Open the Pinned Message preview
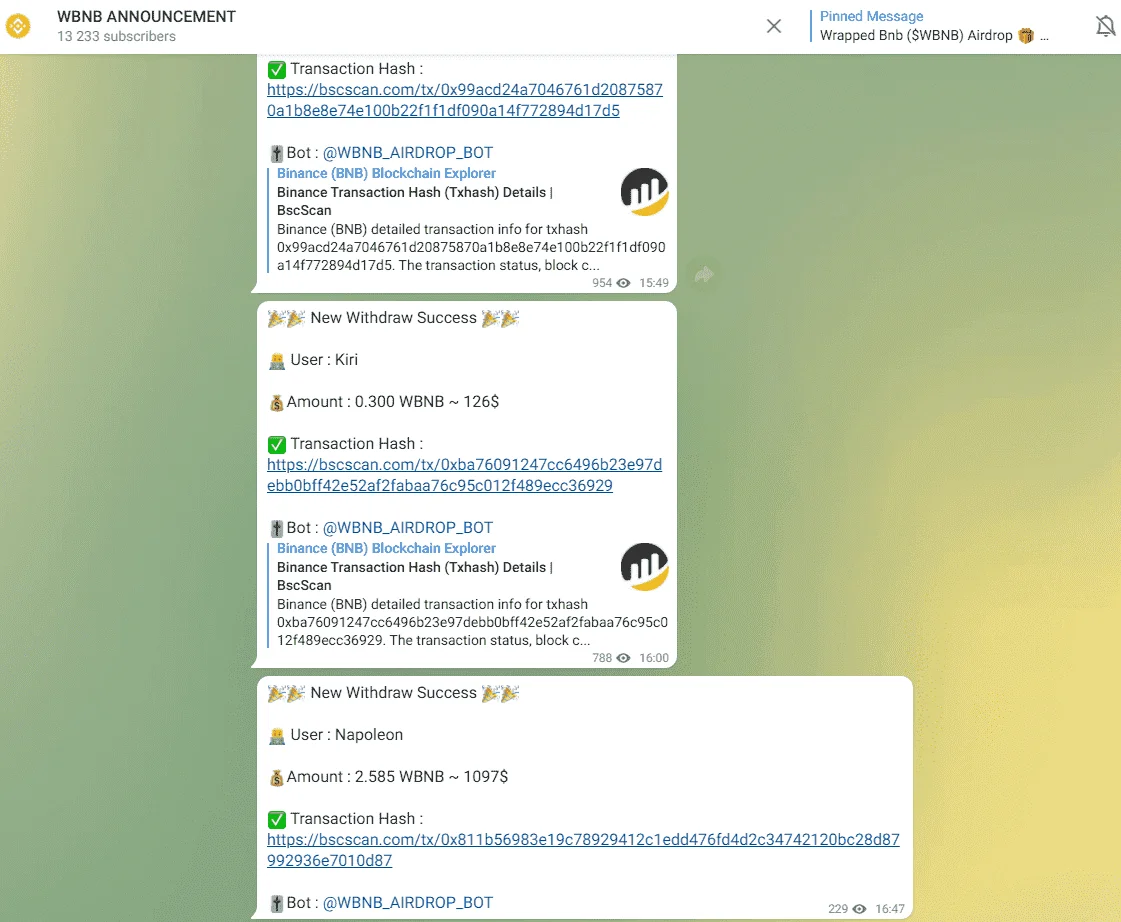This screenshot has height=922, width=1121. pos(934,26)
